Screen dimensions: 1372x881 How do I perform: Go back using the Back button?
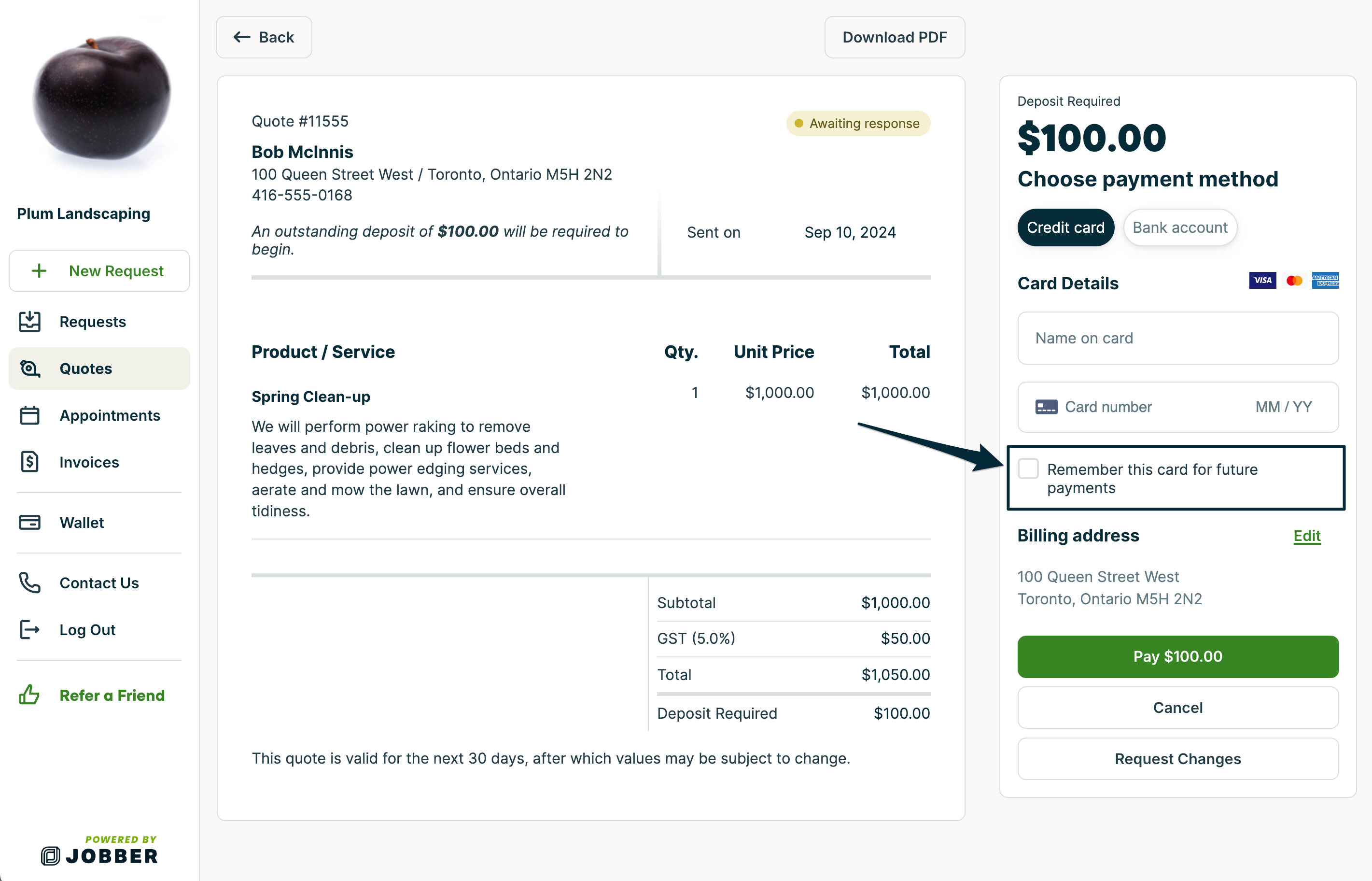click(264, 37)
